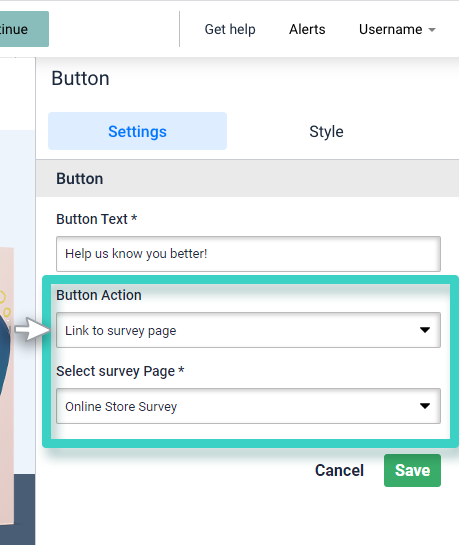Switch to the Settings tab

(137, 131)
